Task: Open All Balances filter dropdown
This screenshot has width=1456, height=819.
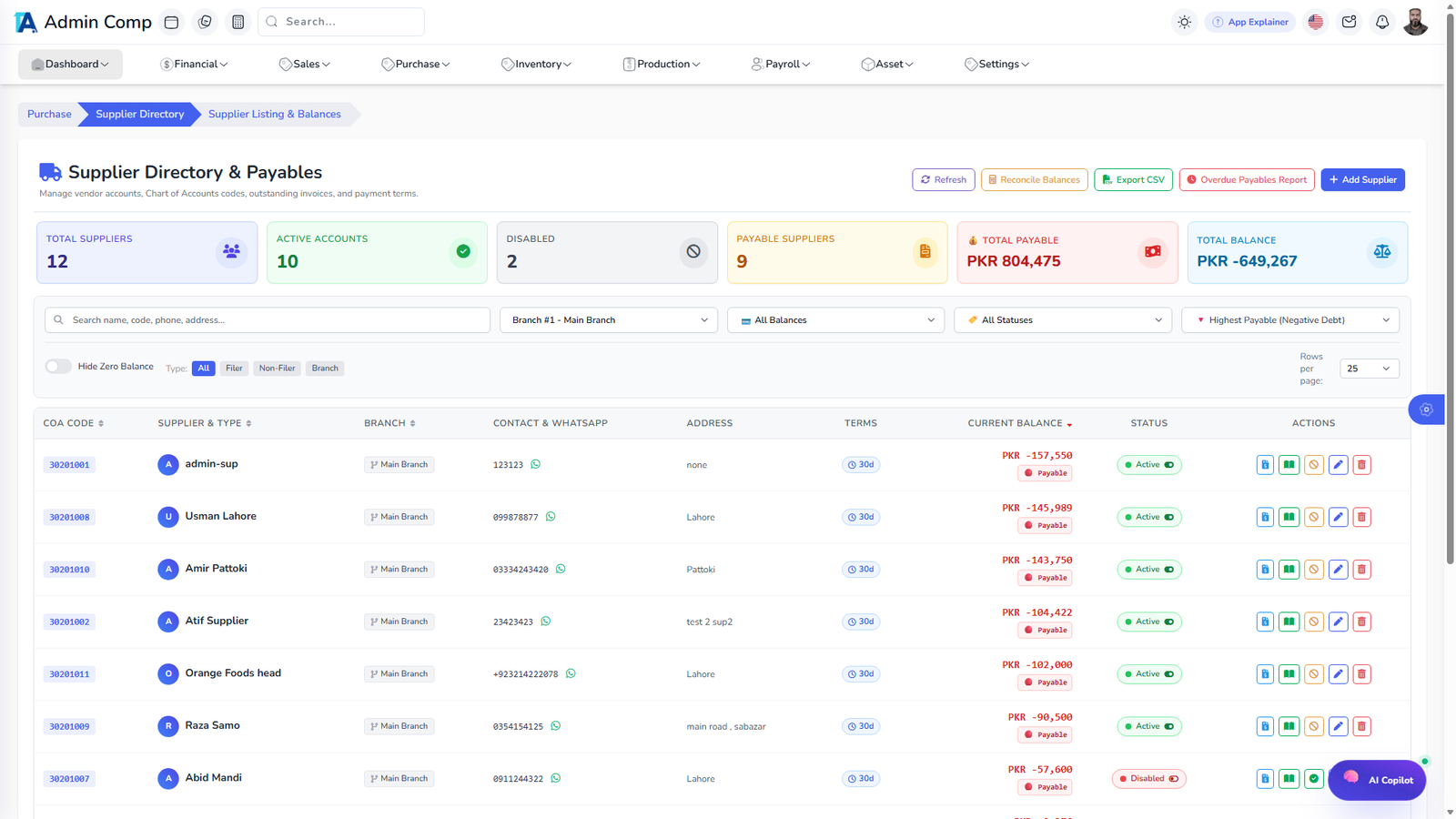Action: point(835,320)
